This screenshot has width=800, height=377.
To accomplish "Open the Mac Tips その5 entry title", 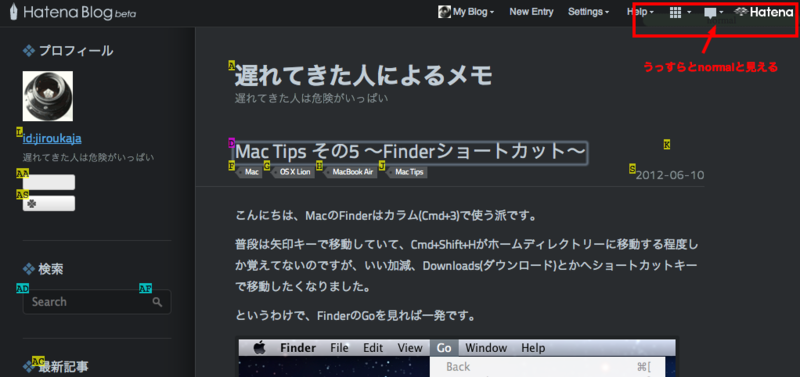I will [410, 153].
